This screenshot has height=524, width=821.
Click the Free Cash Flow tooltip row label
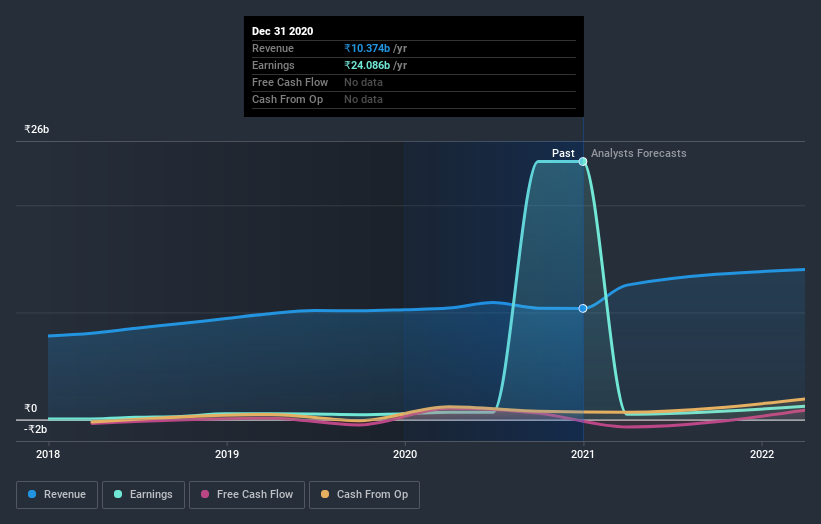[x=290, y=82]
